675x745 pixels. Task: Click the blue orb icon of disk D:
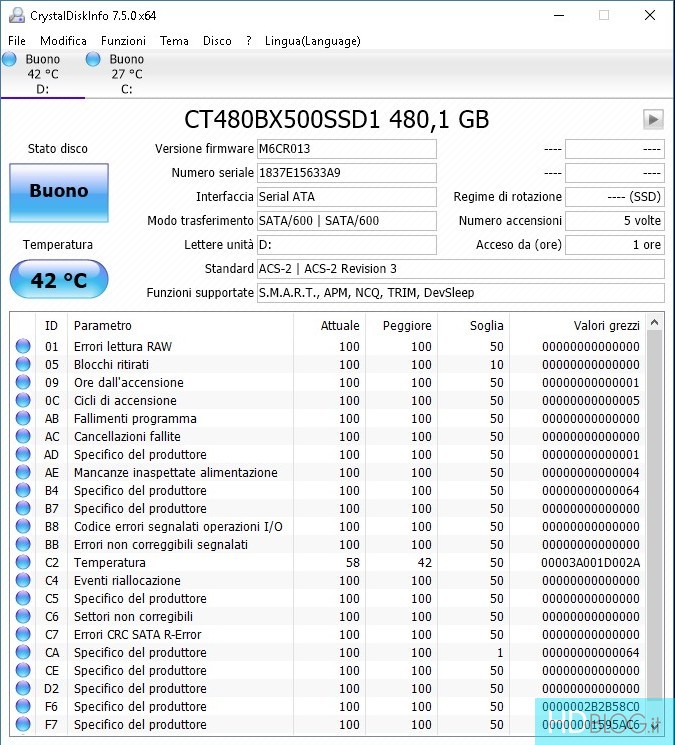pyautogui.click(x=9, y=60)
